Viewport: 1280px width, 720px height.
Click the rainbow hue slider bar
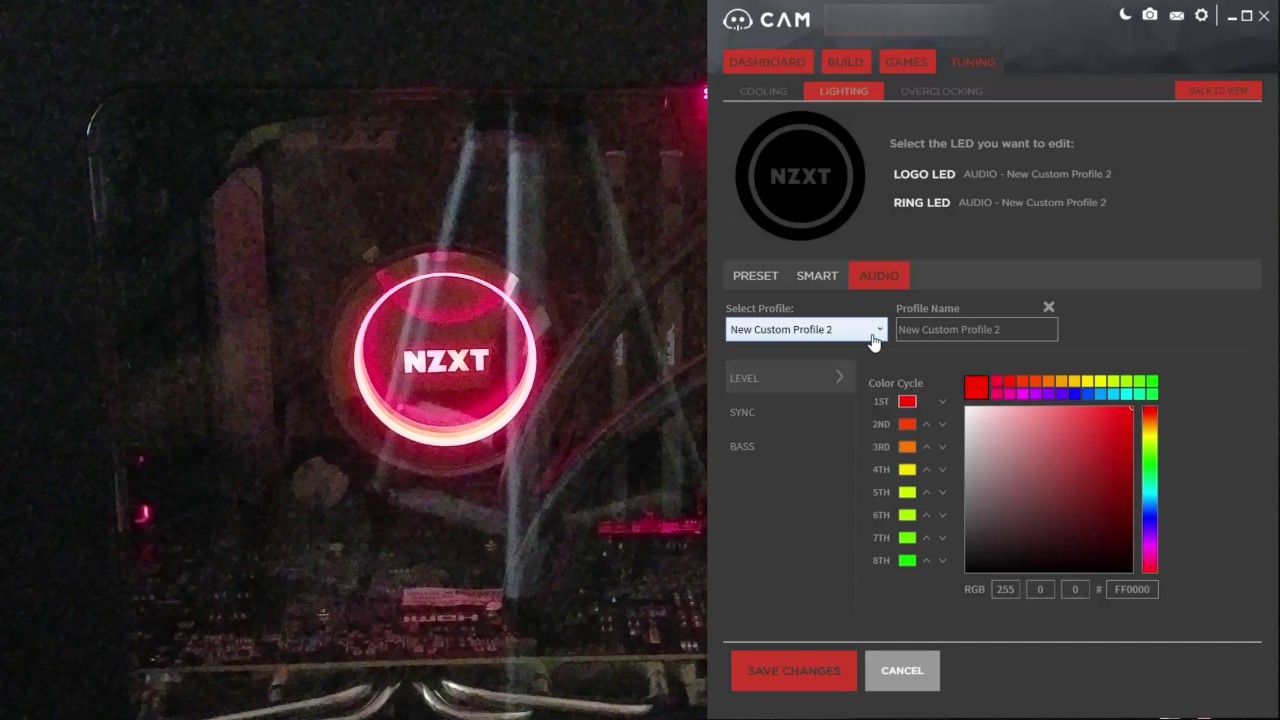[1150, 488]
